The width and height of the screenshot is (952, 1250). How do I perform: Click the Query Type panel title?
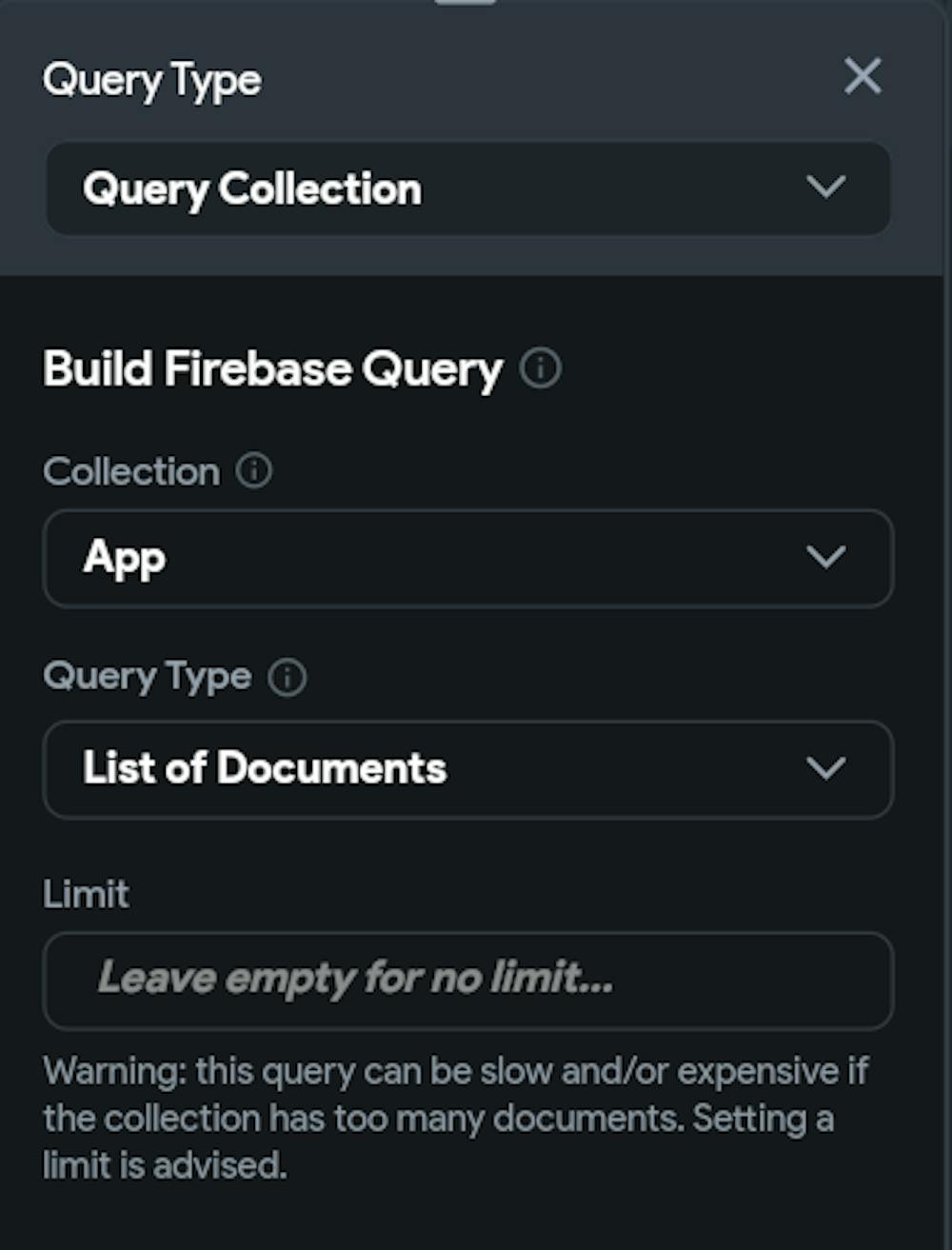pyautogui.click(x=152, y=80)
